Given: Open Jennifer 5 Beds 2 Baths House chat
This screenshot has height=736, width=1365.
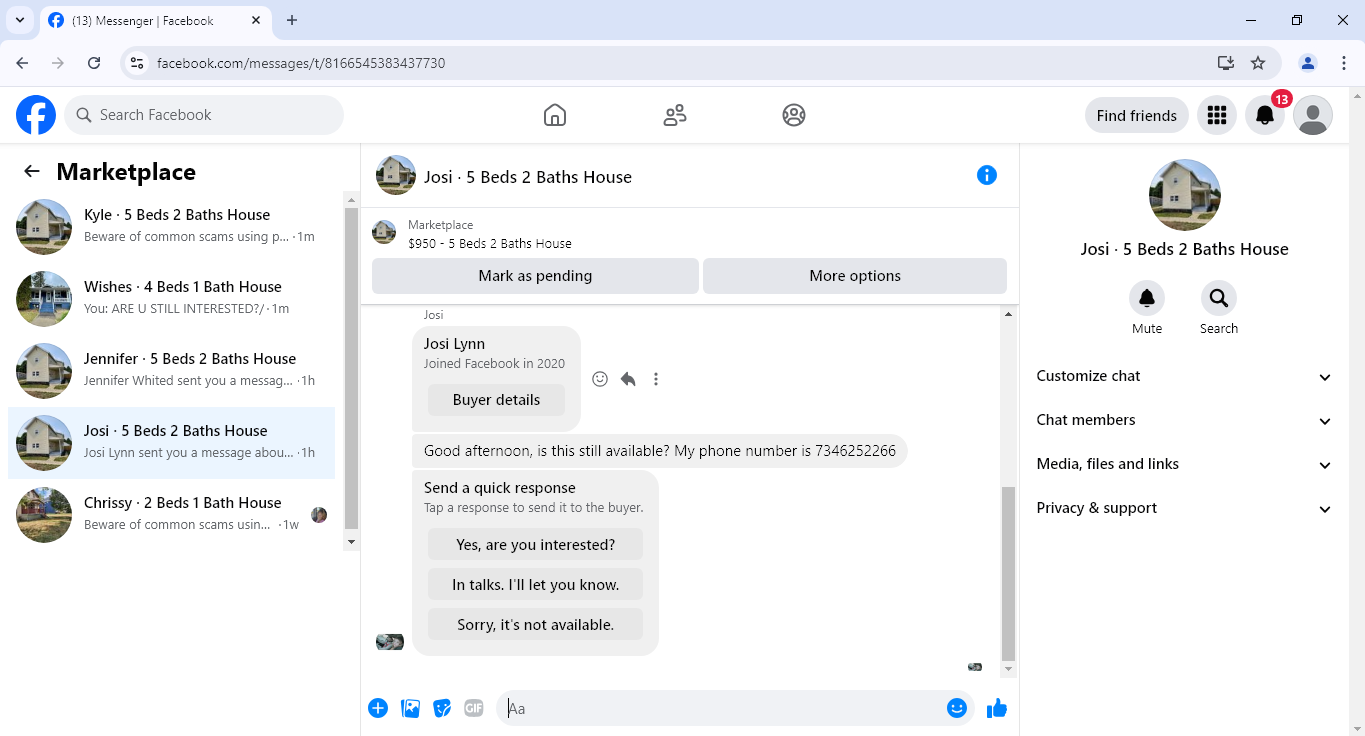Looking at the screenshot, I should click(x=172, y=371).
